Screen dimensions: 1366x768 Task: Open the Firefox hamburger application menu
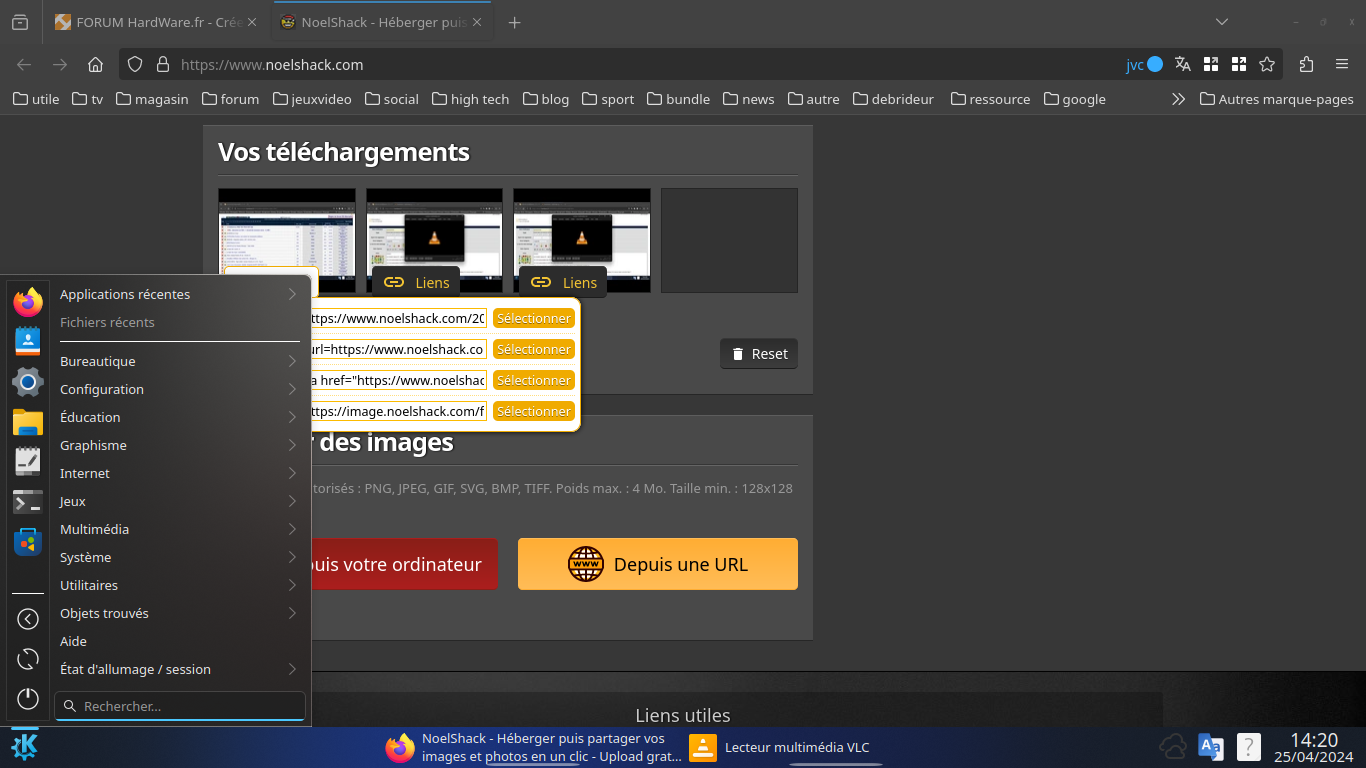(x=1342, y=64)
